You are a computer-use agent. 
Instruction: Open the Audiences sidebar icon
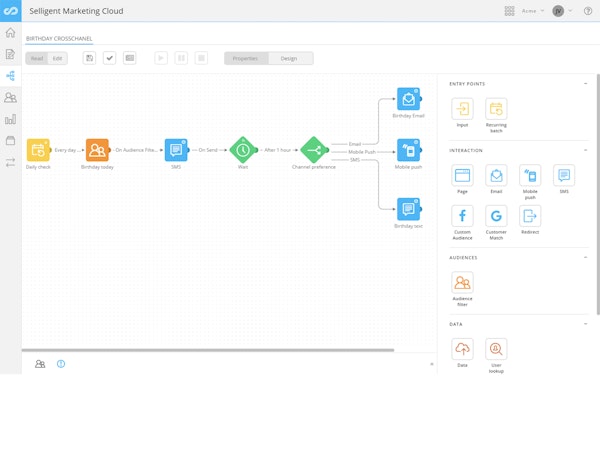[10, 98]
